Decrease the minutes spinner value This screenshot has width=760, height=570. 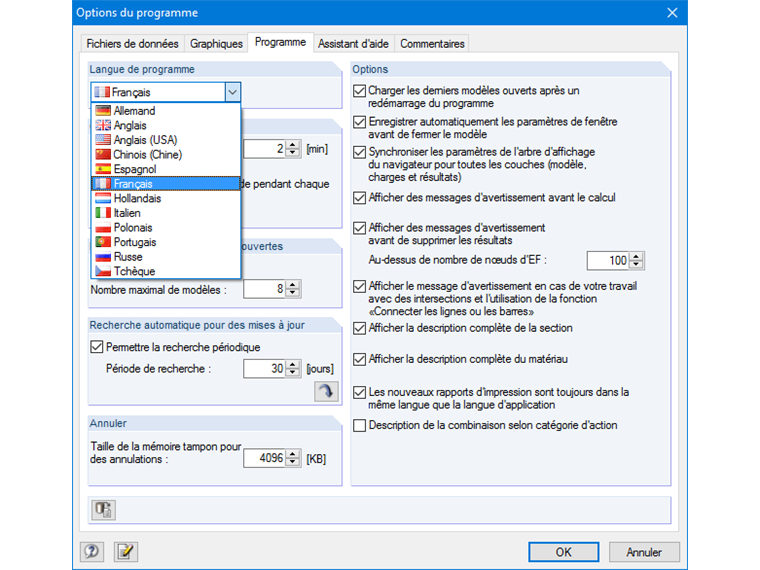tap(293, 153)
